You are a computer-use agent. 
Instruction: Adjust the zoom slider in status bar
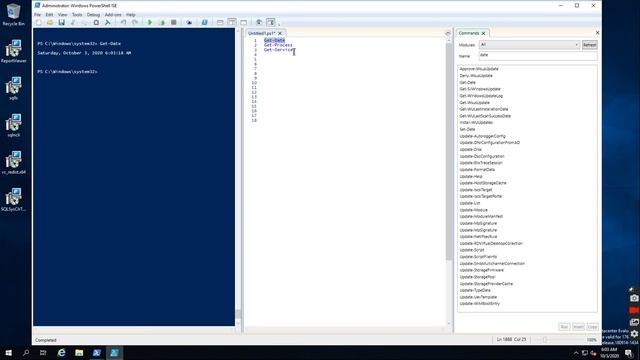point(545,340)
